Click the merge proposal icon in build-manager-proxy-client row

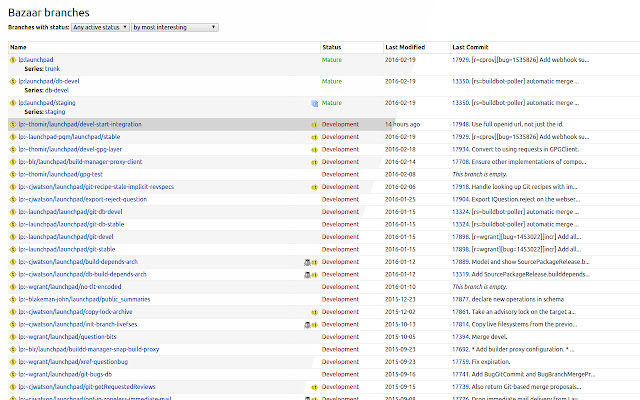(314, 162)
